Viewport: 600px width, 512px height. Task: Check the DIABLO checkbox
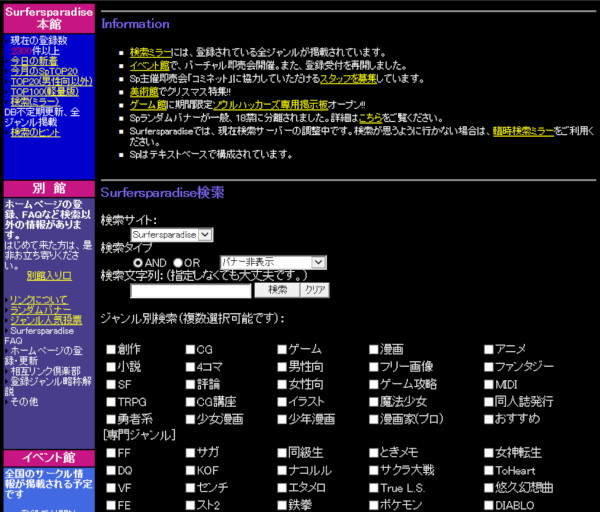(489, 505)
